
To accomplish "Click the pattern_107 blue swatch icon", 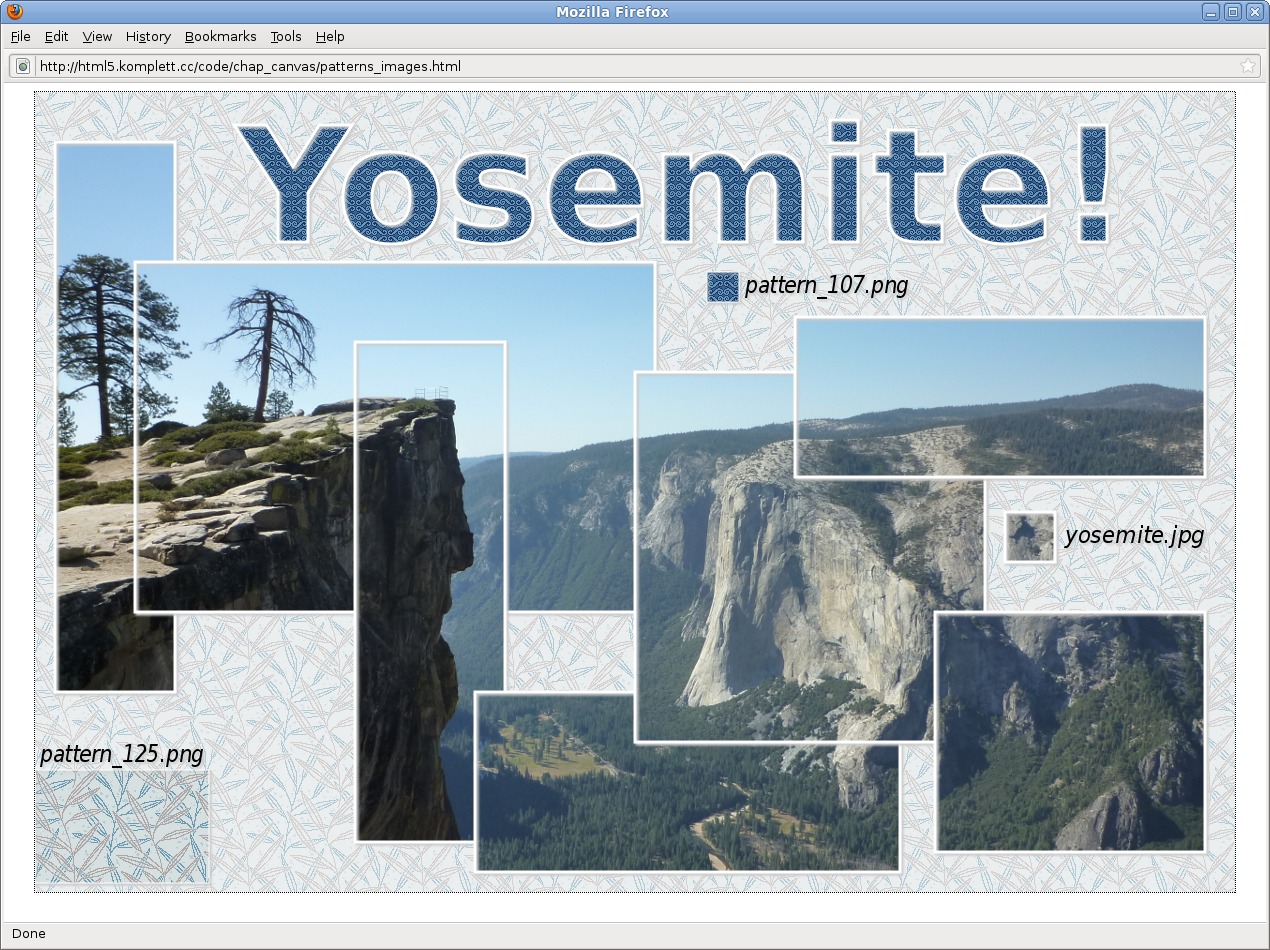I will point(722,287).
